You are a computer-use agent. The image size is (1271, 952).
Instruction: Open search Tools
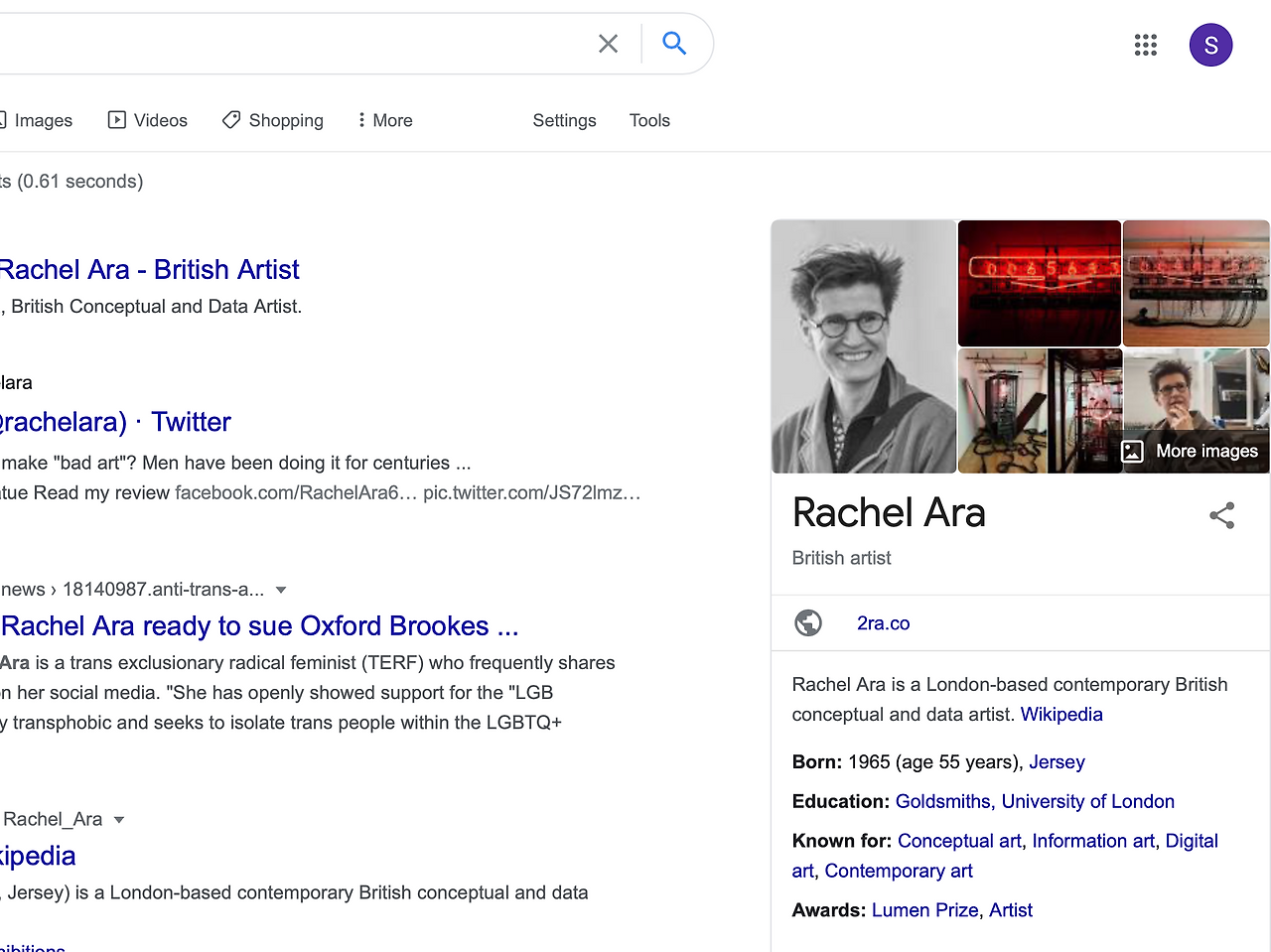click(x=649, y=120)
